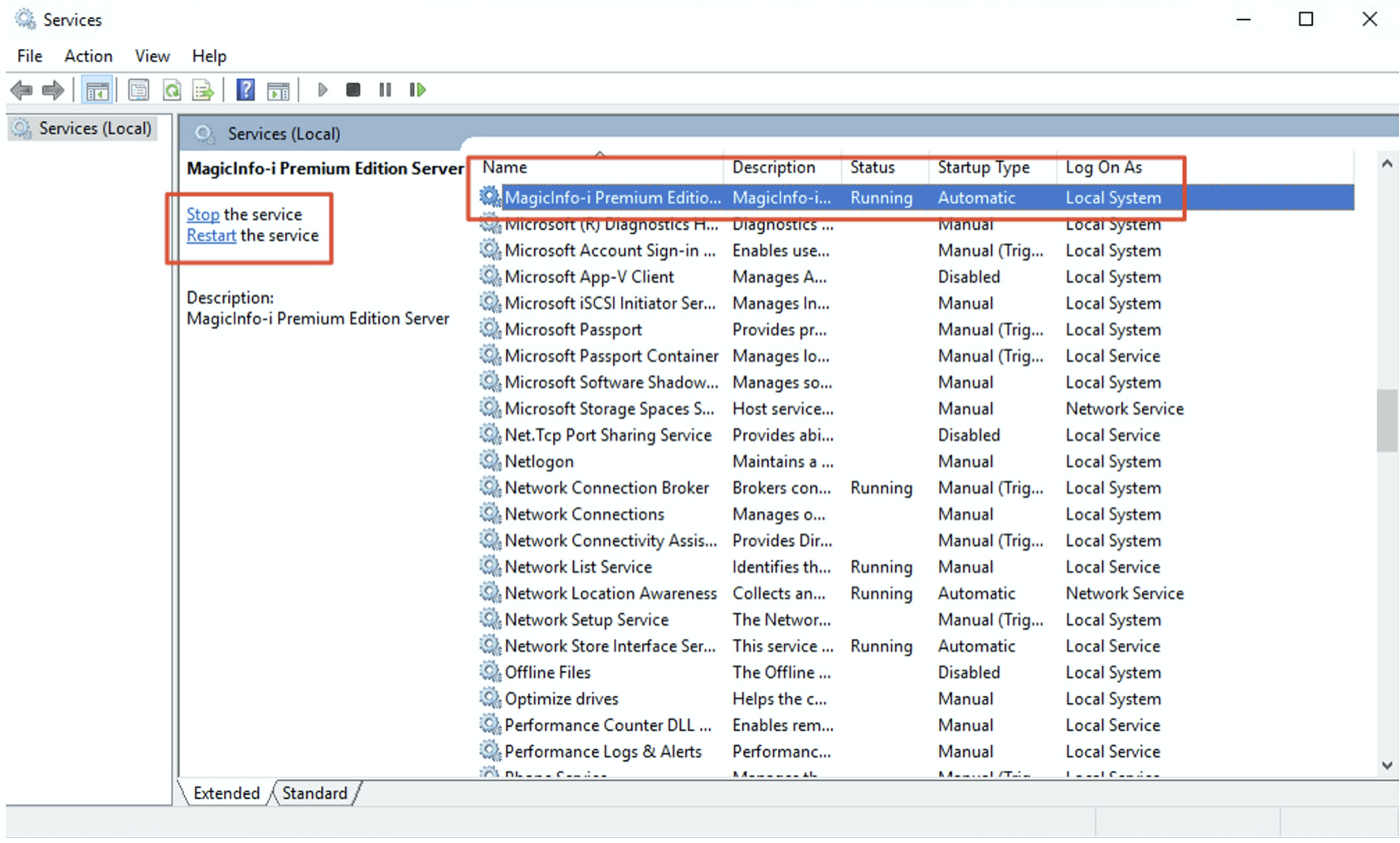
Task: Click Services (Local) header in details pane
Action: pos(284,134)
